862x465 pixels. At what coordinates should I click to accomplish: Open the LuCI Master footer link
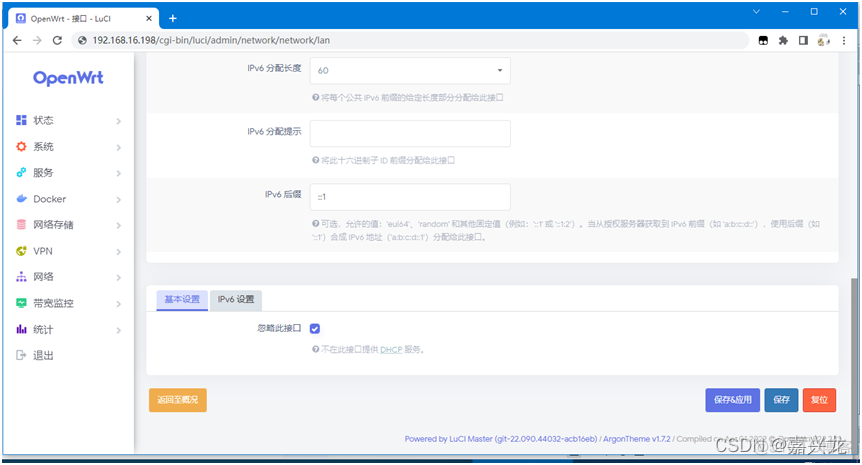coord(501,439)
